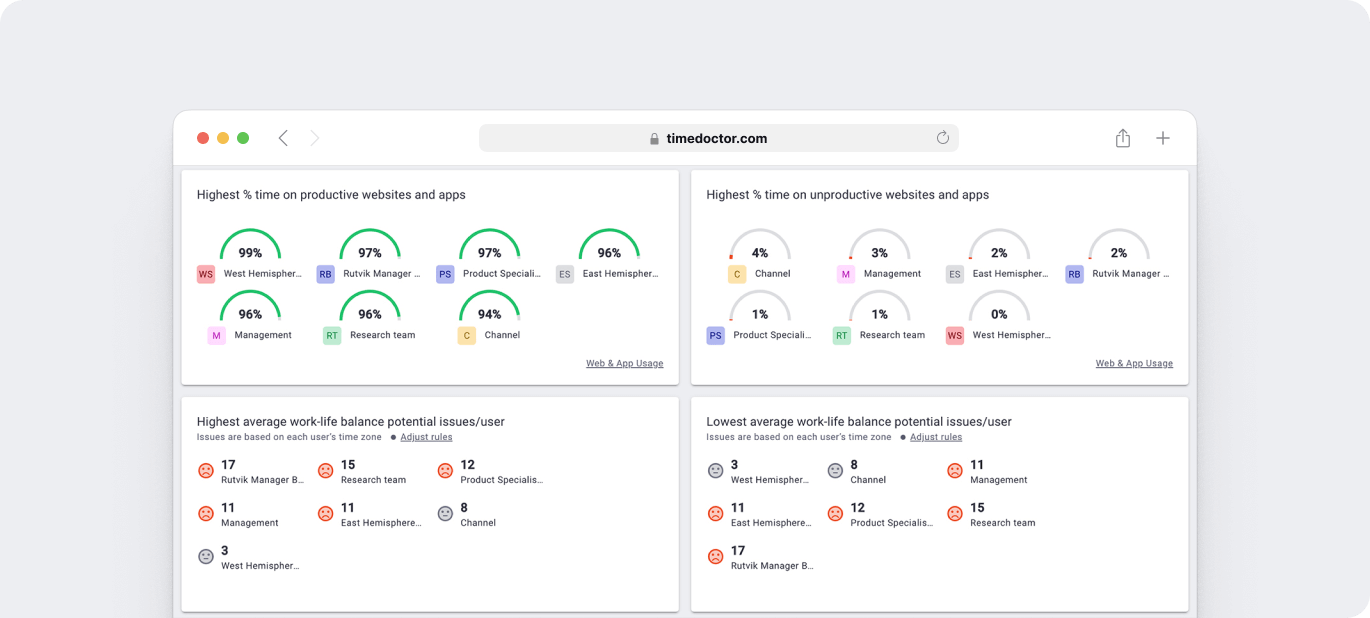Select the WS West Hemisphere team badge
This screenshot has height=618, width=1370.
pyautogui.click(x=205, y=273)
